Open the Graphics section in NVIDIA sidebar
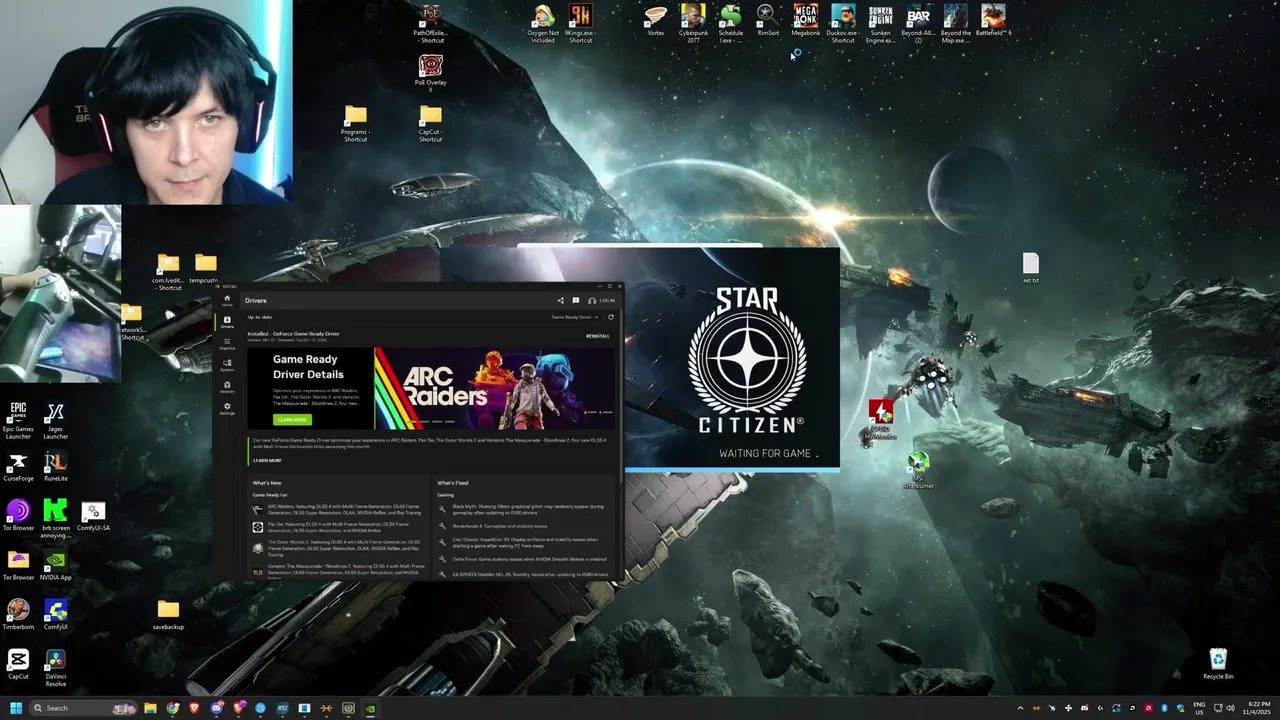 [227, 343]
